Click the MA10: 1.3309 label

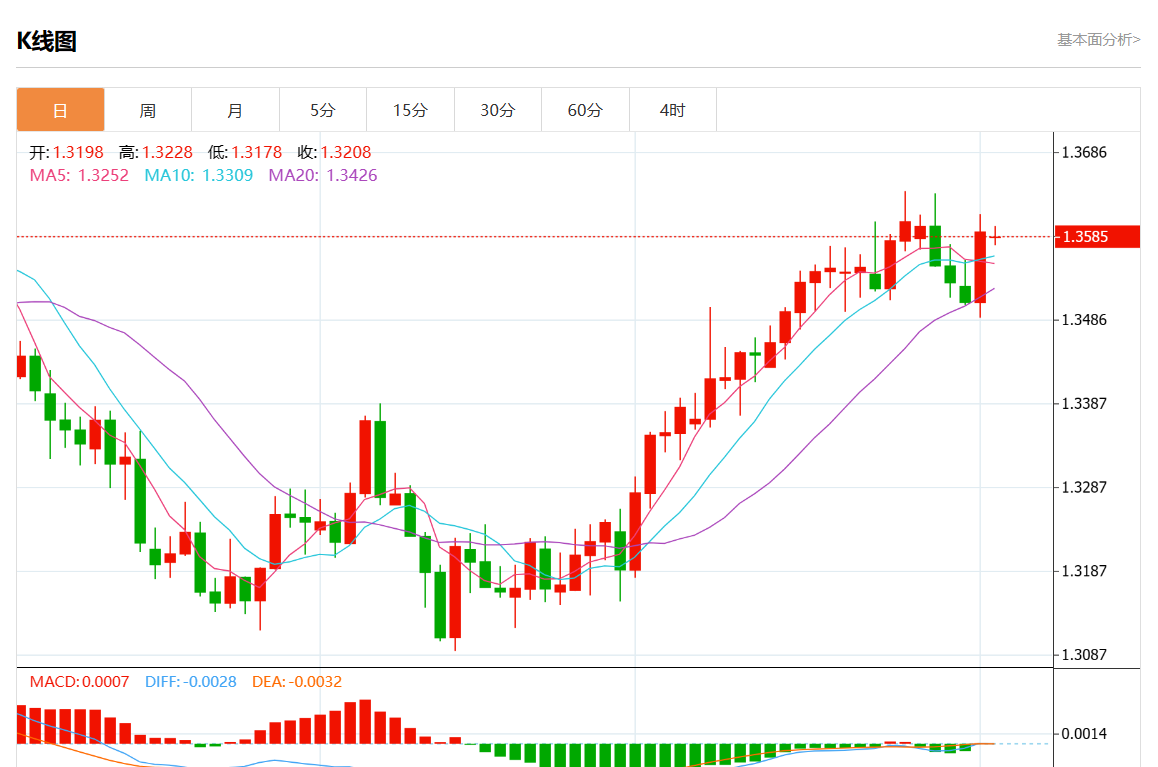pyautogui.click(x=199, y=175)
